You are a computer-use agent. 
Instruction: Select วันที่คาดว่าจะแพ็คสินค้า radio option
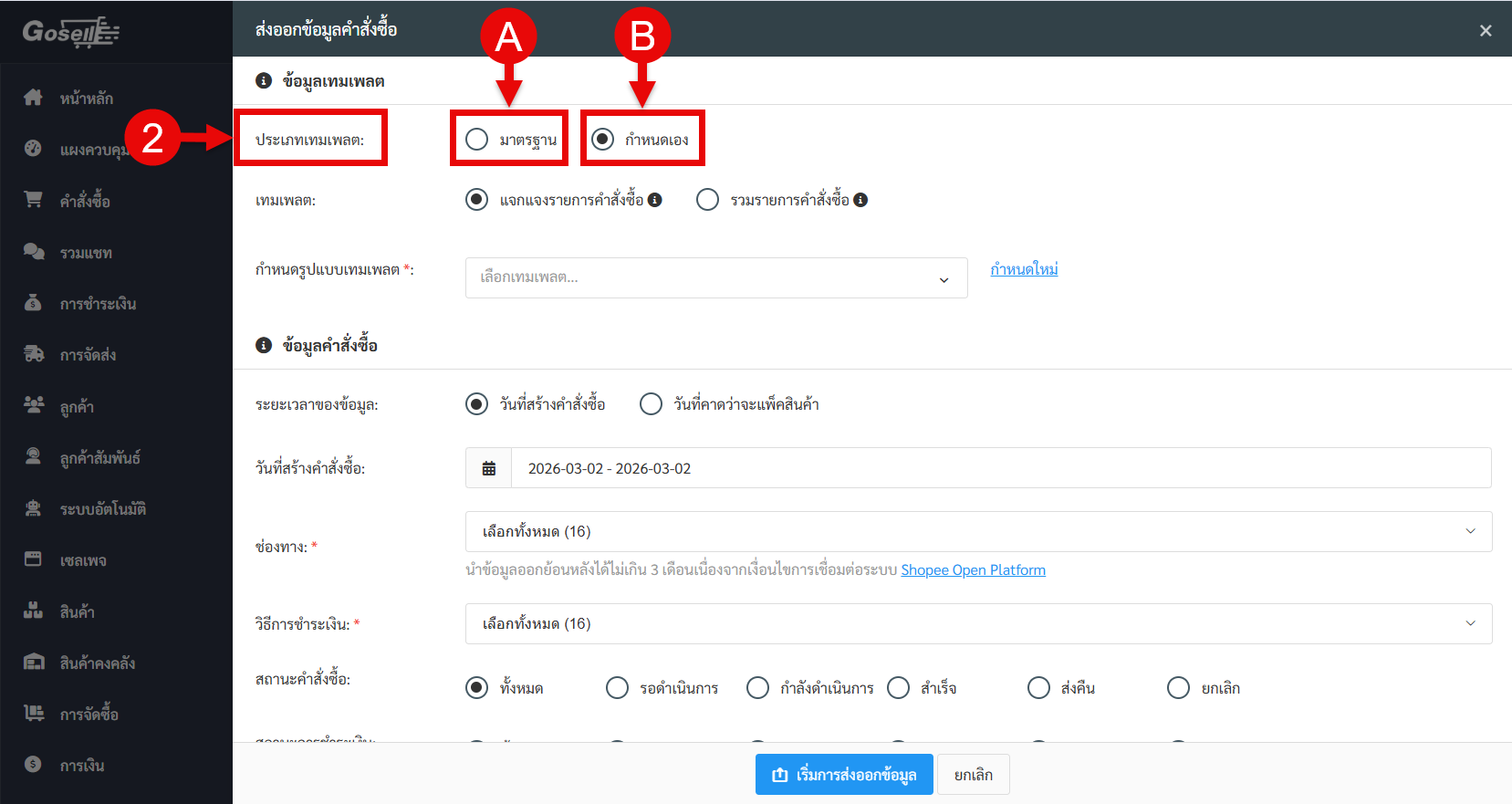coord(651,404)
